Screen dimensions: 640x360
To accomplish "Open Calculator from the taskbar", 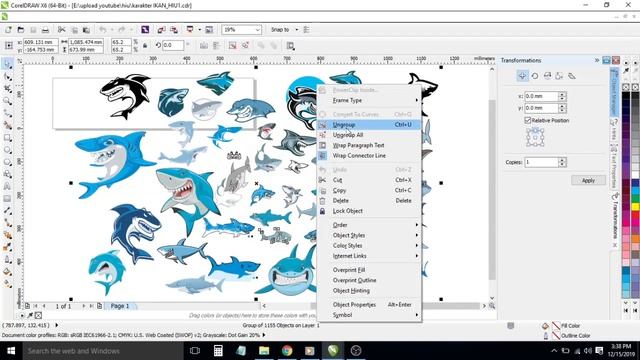I will 218,351.
